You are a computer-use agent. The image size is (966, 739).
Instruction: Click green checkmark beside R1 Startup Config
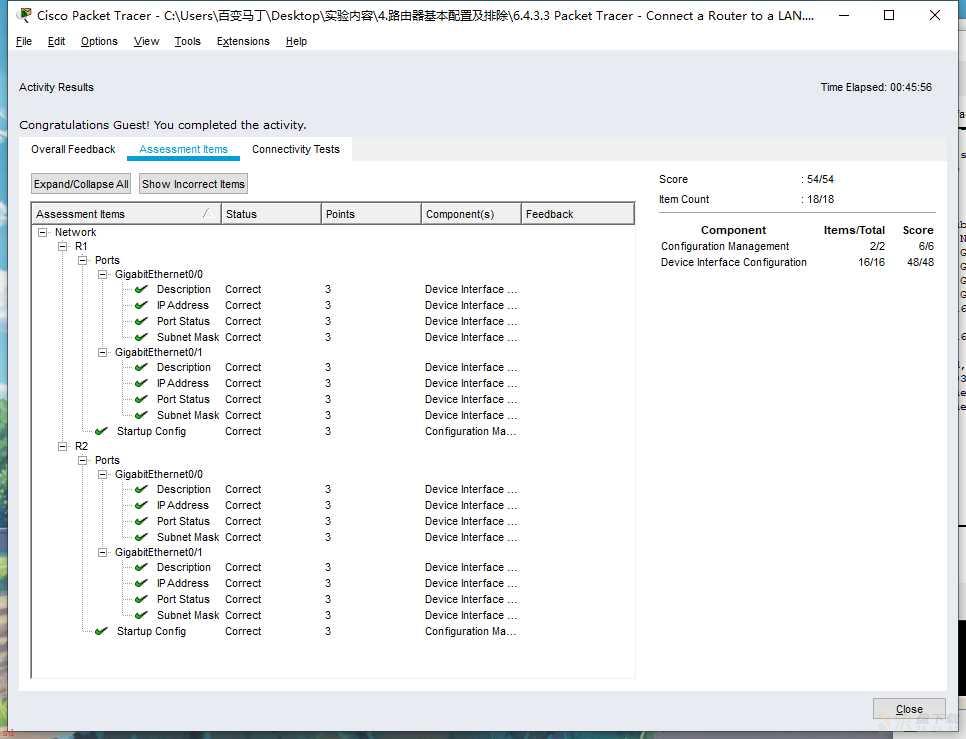click(102, 431)
